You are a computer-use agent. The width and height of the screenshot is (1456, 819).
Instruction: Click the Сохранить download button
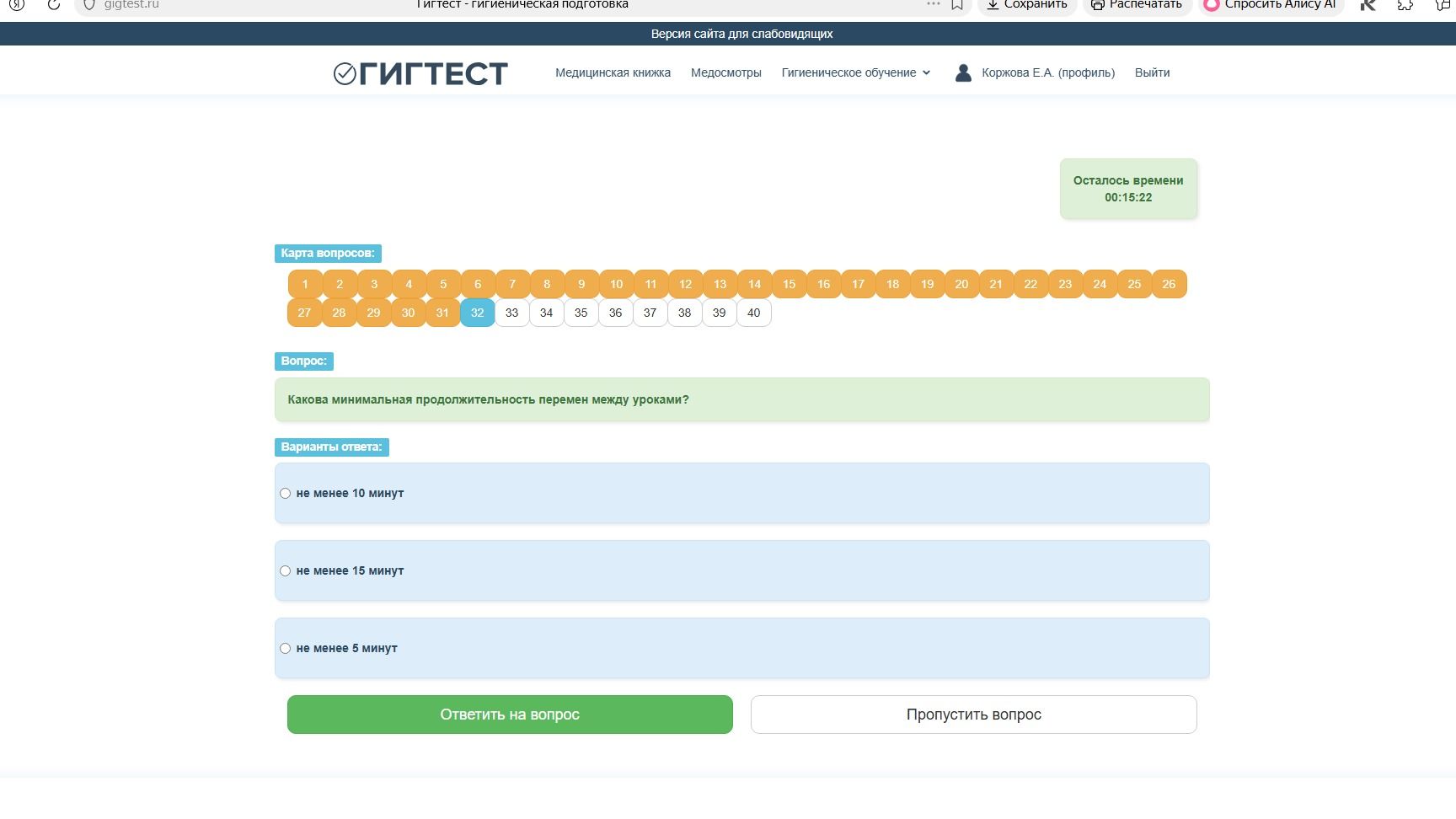1027,4
